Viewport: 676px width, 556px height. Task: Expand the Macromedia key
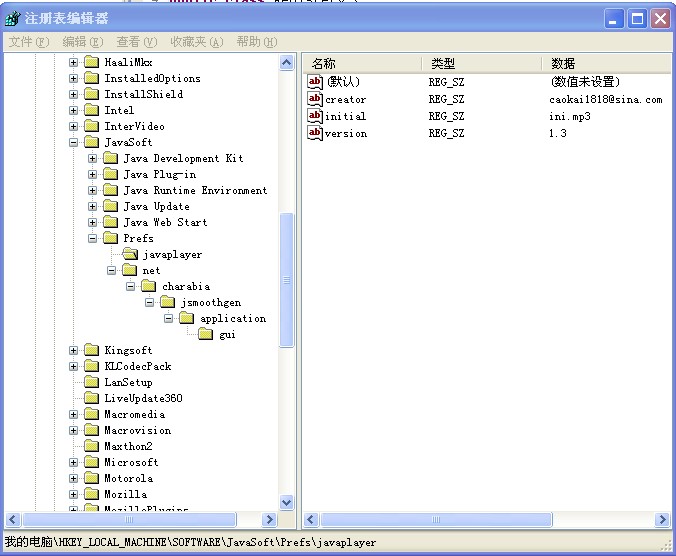click(73, 415)
